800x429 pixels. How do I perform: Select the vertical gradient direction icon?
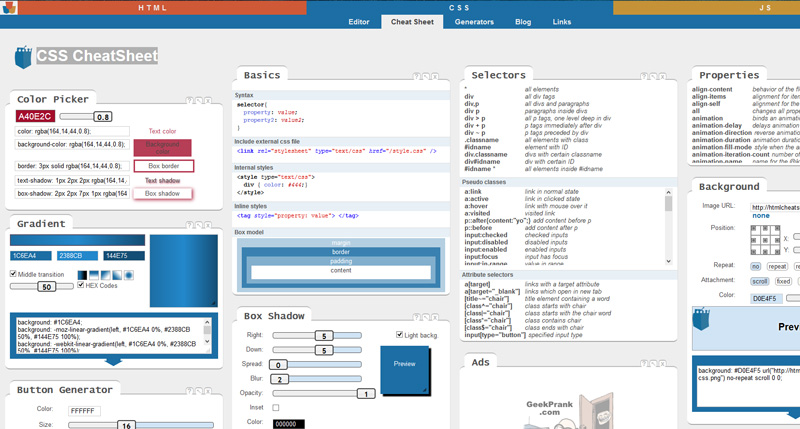[x=94, y=275]
